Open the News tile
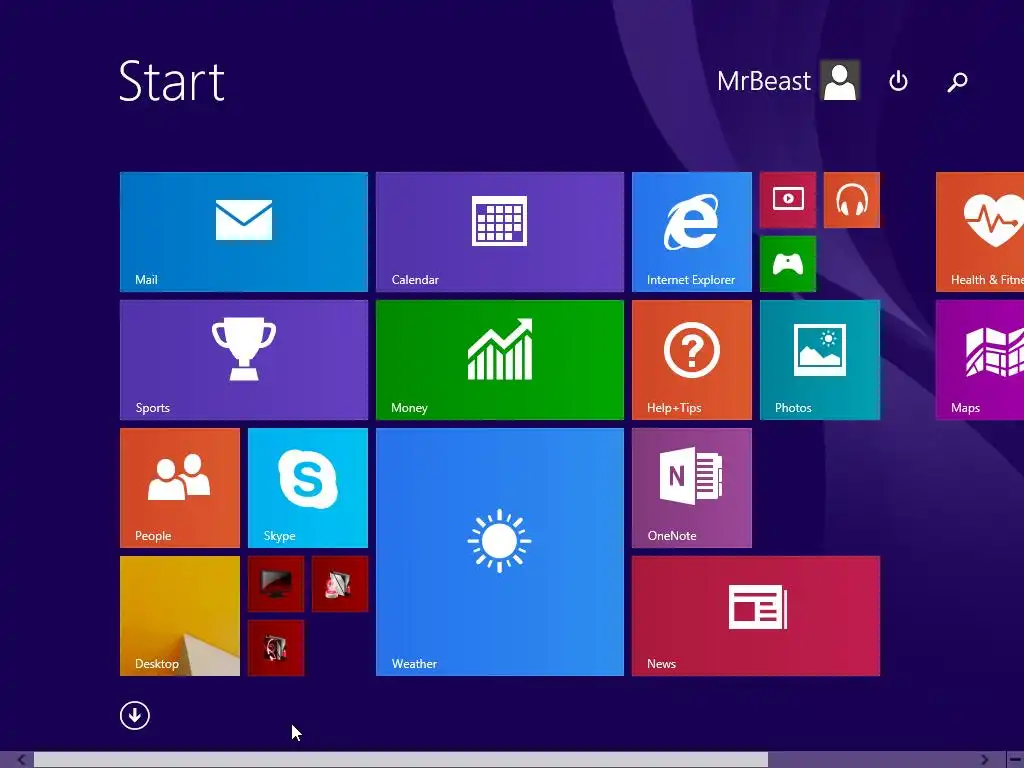Viewport: 1024px width, 768px height. click(756, 616)
